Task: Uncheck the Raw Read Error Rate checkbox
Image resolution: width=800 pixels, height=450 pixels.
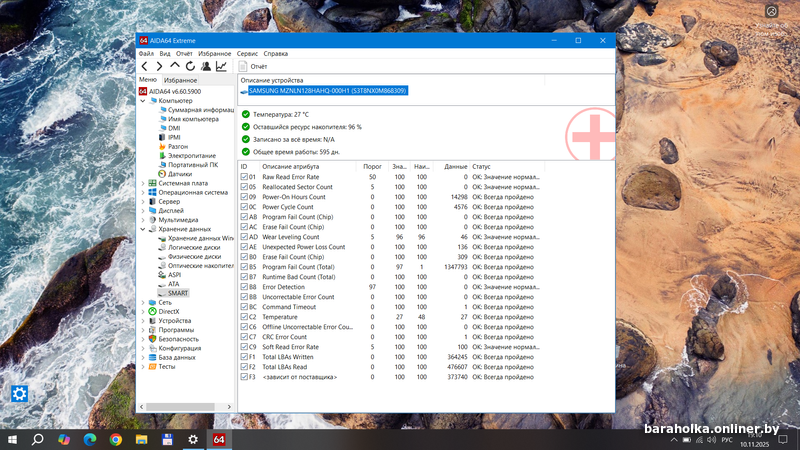Action: (x=244, y=177)
